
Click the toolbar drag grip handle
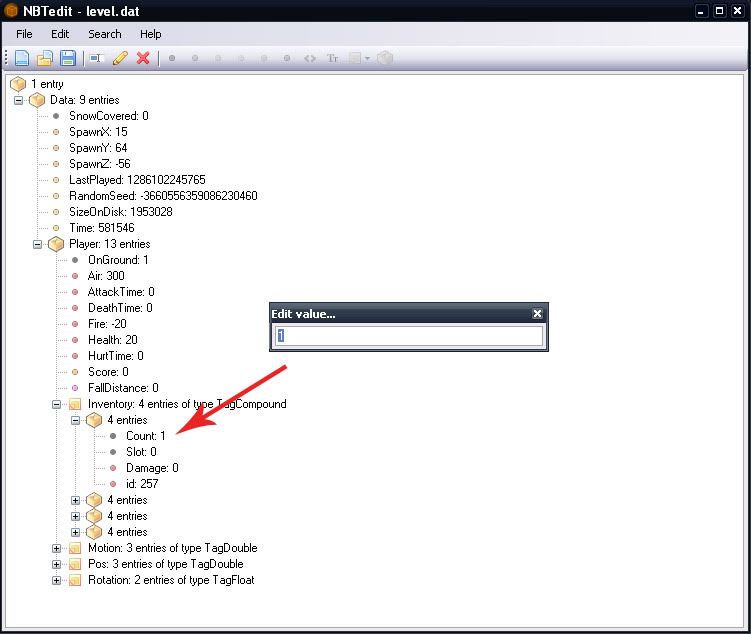[x=6, y=58]
